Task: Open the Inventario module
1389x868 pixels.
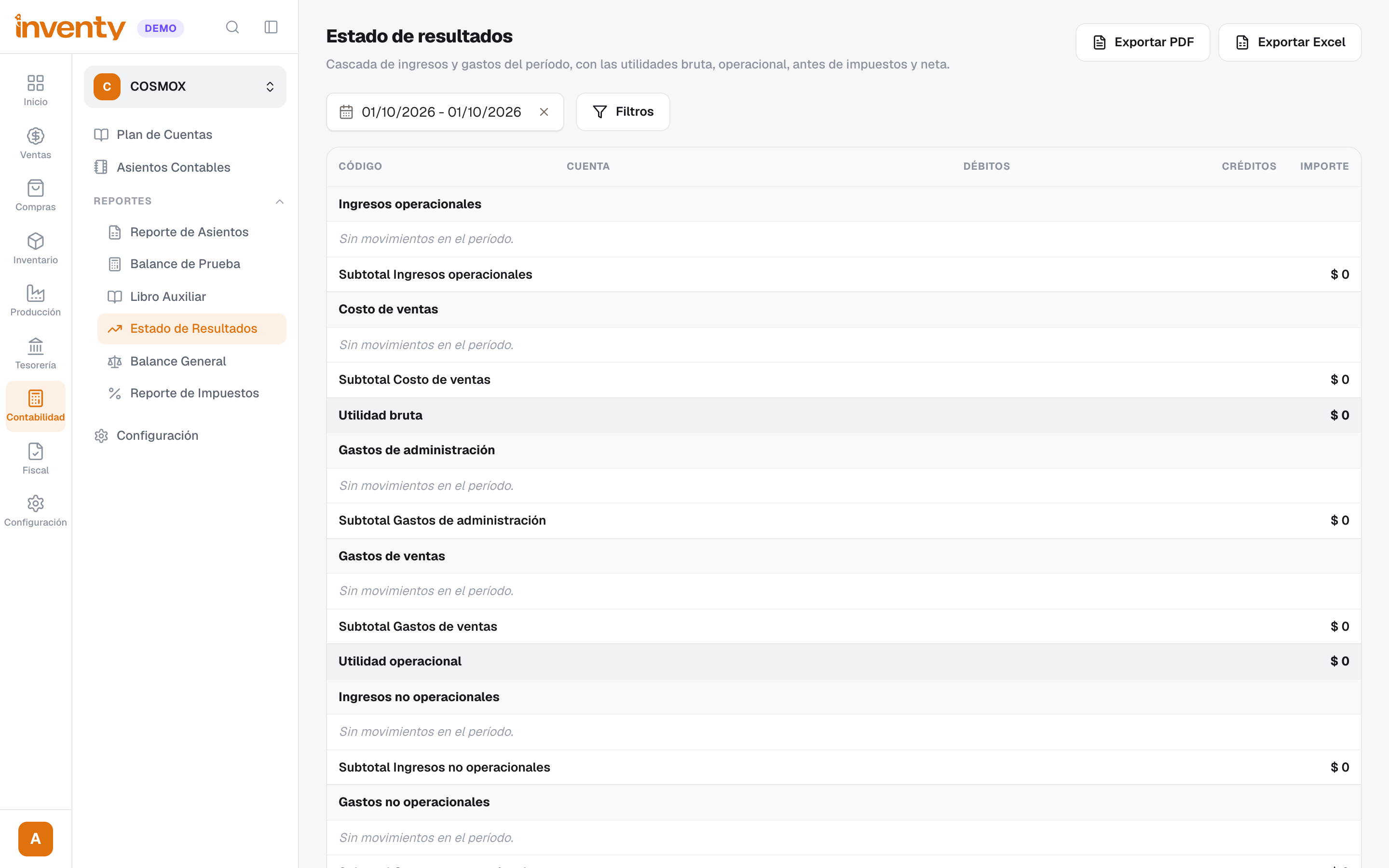Action: 36,248
